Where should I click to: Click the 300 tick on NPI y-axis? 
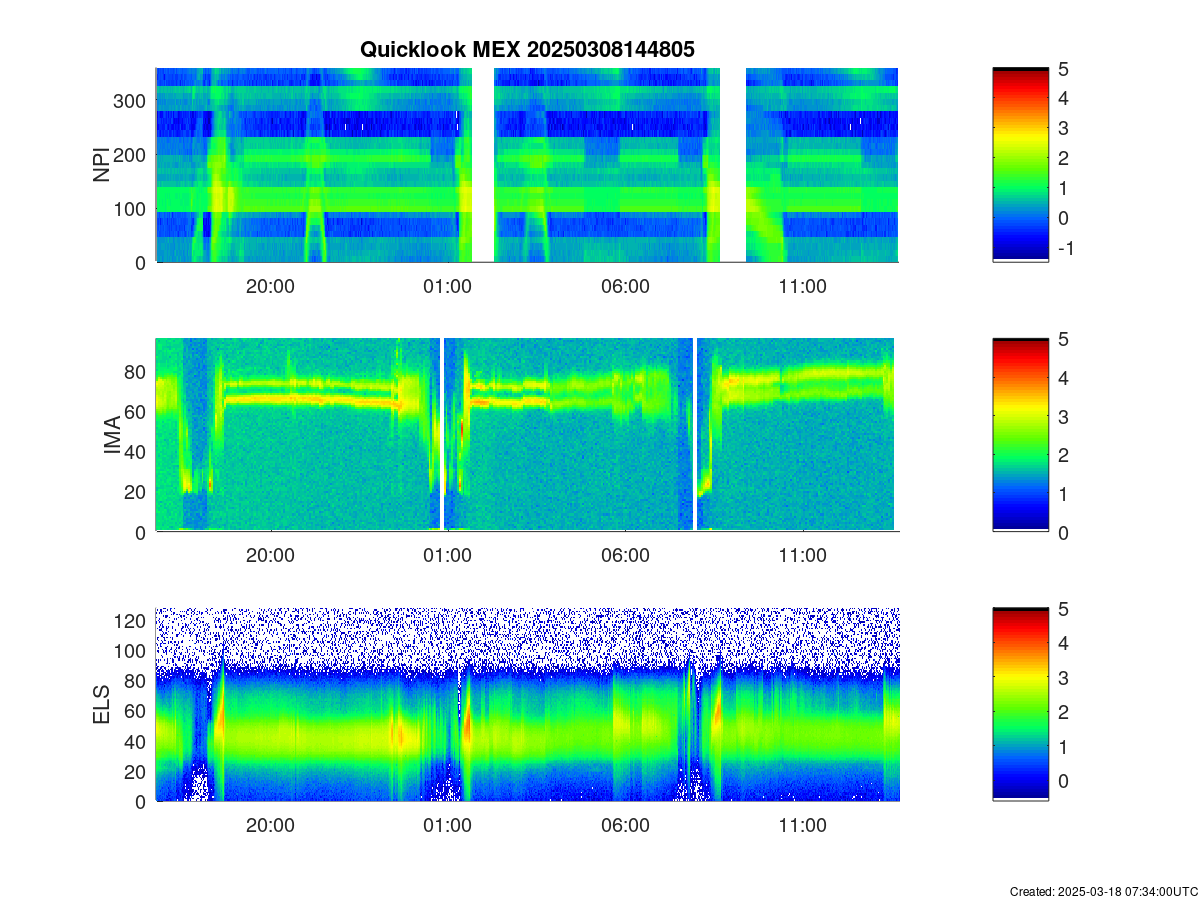tap(131, 101)
